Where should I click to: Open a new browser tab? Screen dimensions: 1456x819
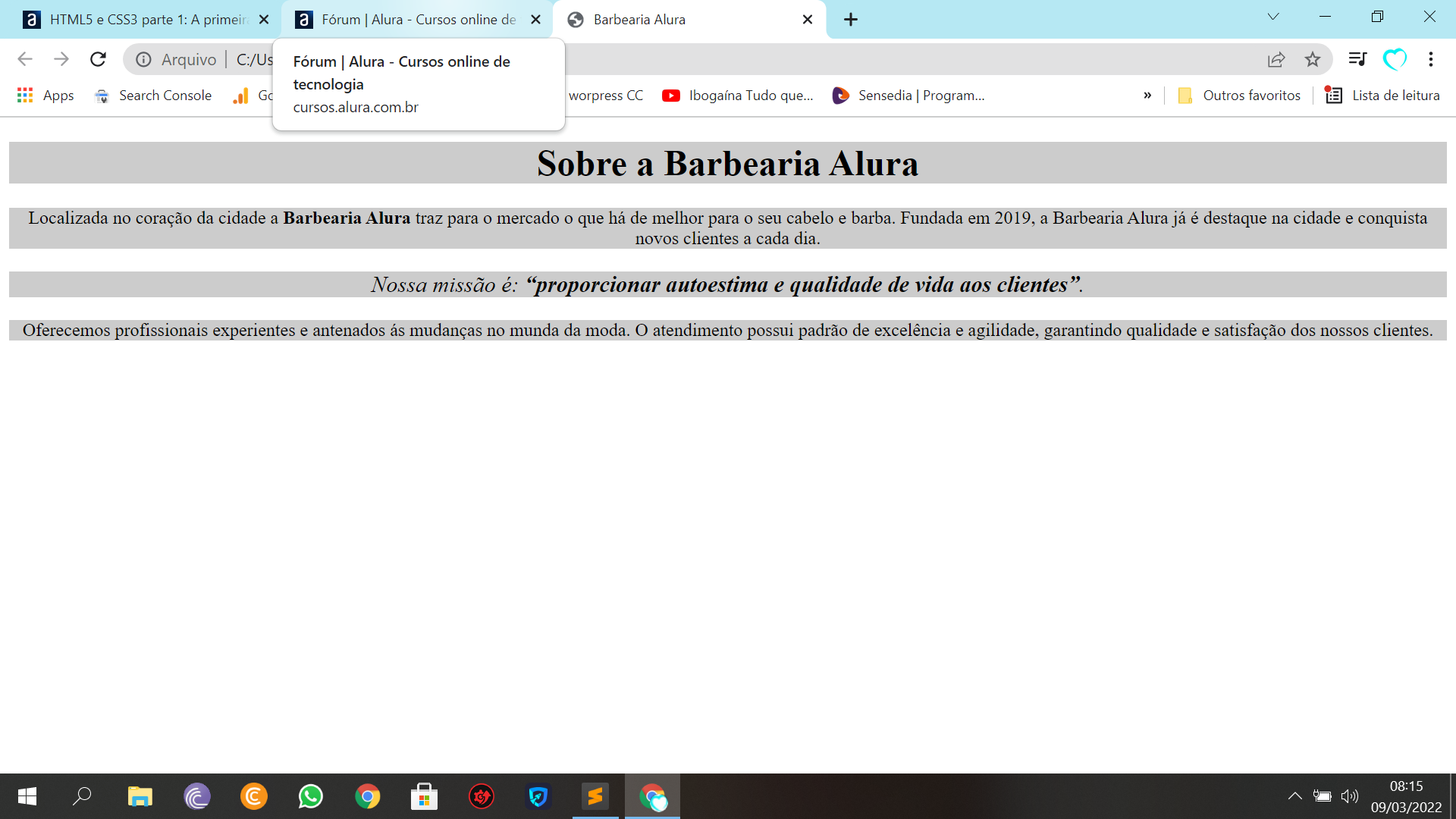coord(851,20)
